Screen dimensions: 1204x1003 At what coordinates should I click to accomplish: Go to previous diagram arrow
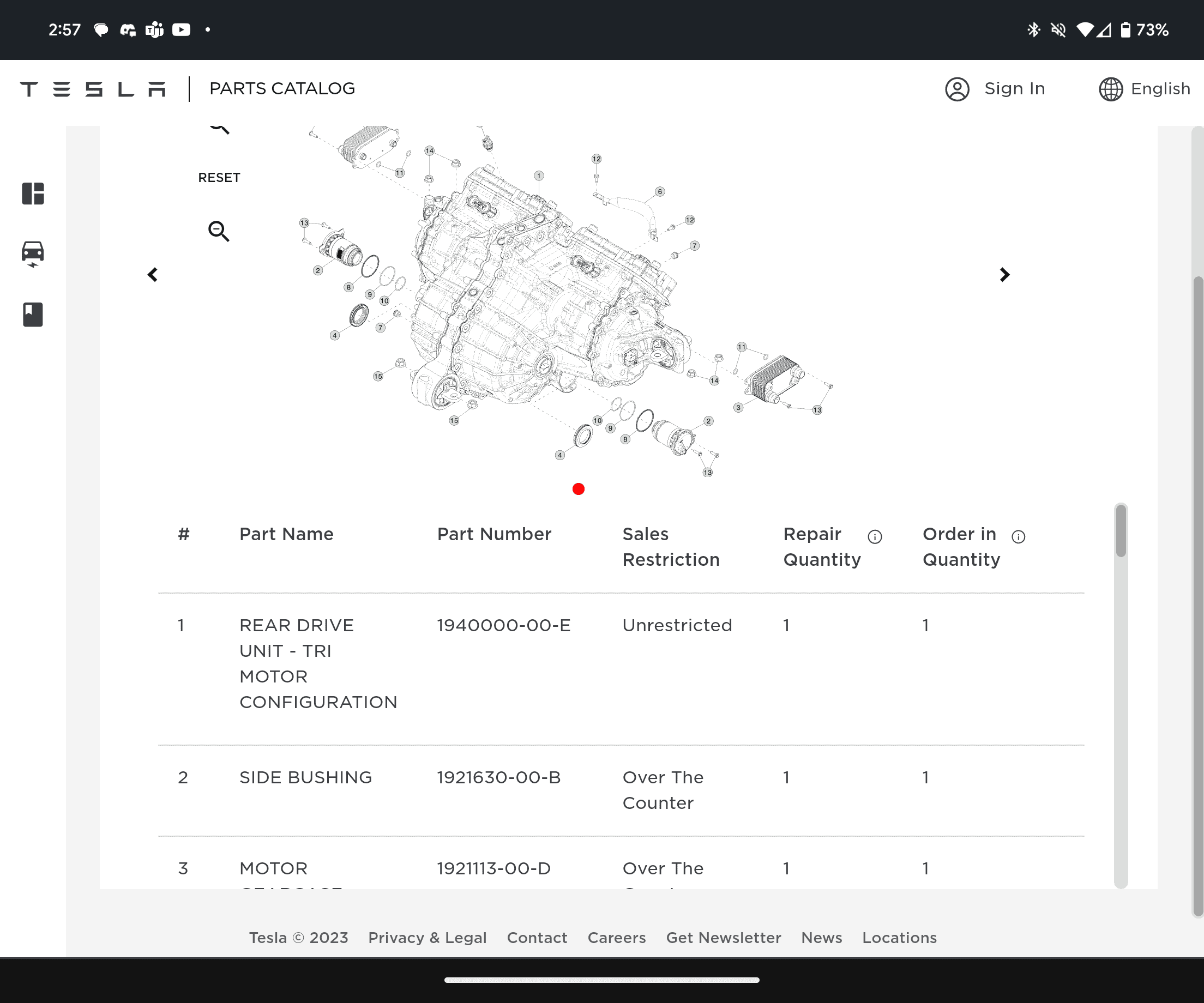point(153,275)
